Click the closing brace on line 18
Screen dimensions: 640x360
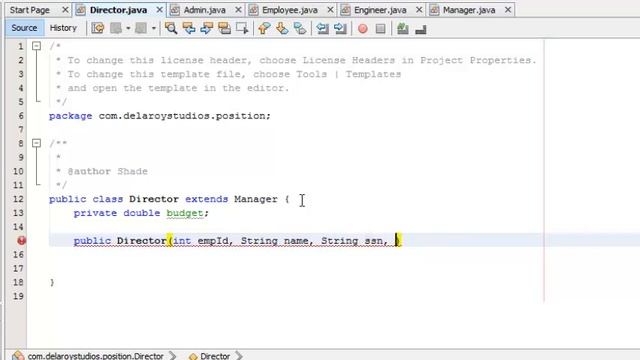[x=52, y=282]
